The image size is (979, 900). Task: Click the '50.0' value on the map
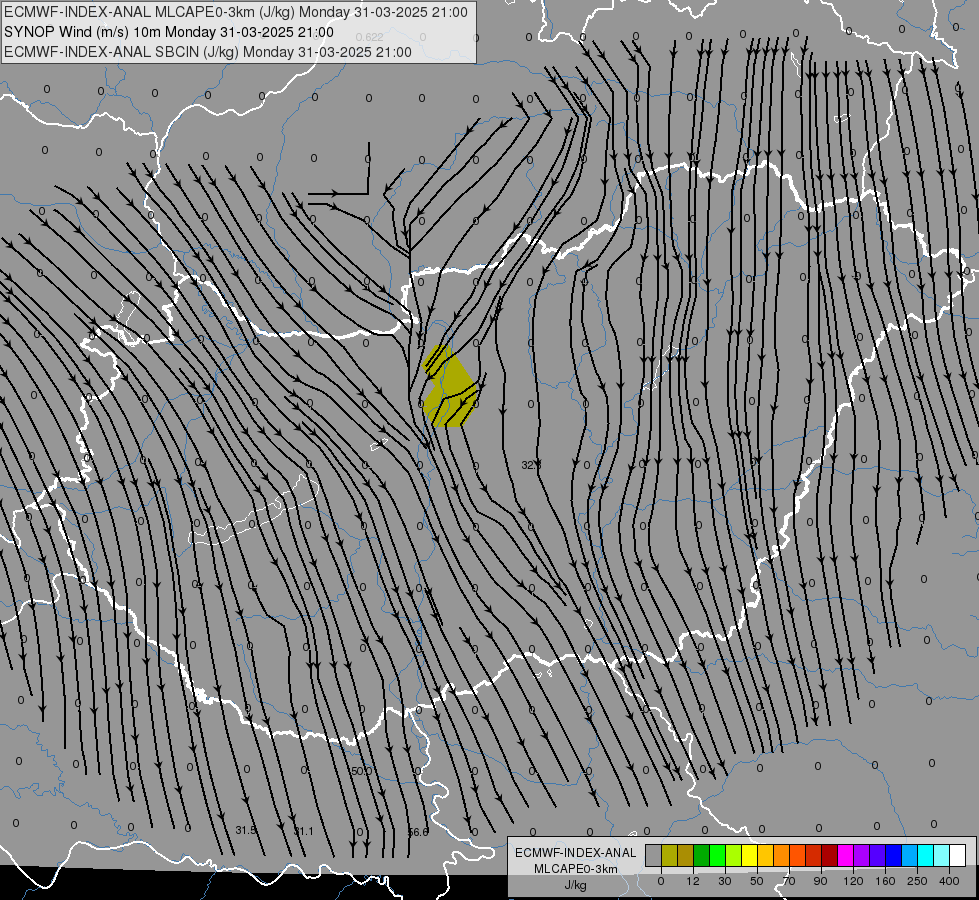[361, 771]
